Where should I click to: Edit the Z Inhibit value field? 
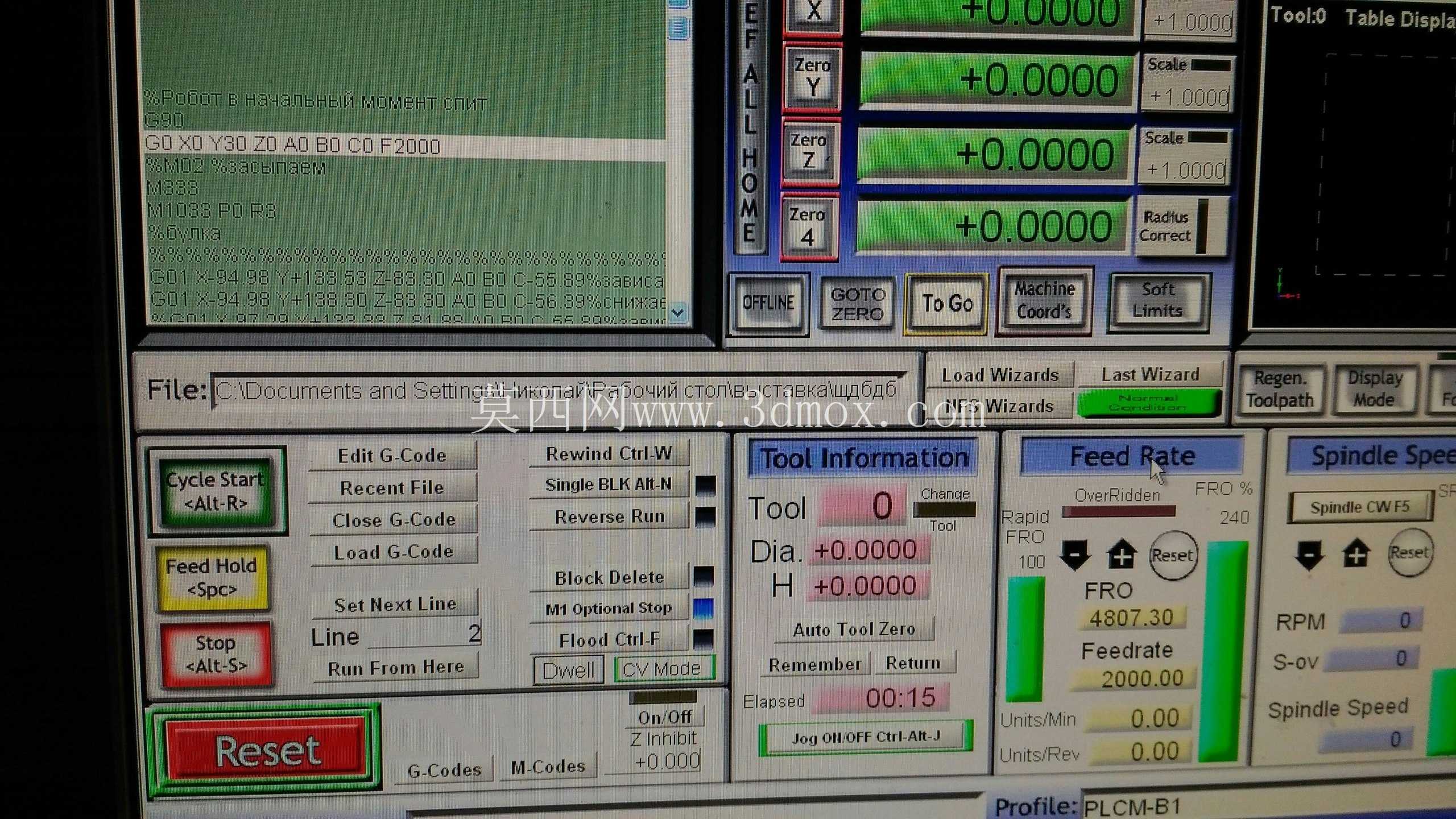(x=654, y=761)
